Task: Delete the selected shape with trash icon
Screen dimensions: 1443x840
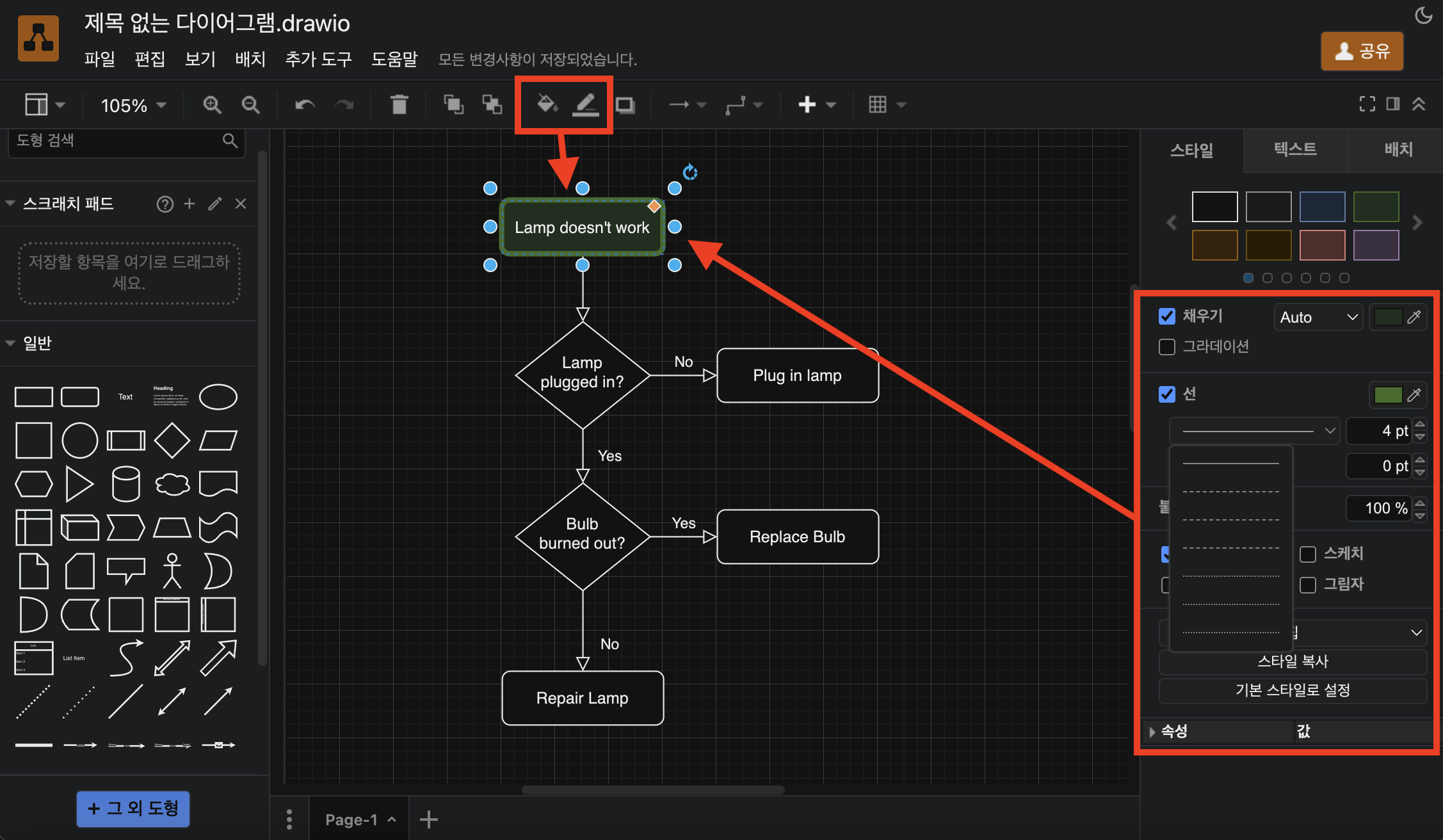Action: point(399,104)
